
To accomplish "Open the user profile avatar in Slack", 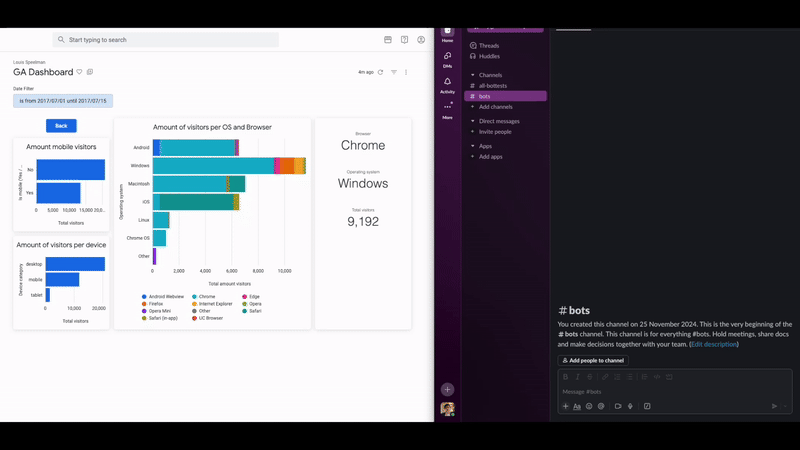I will (x=447, y=409).
